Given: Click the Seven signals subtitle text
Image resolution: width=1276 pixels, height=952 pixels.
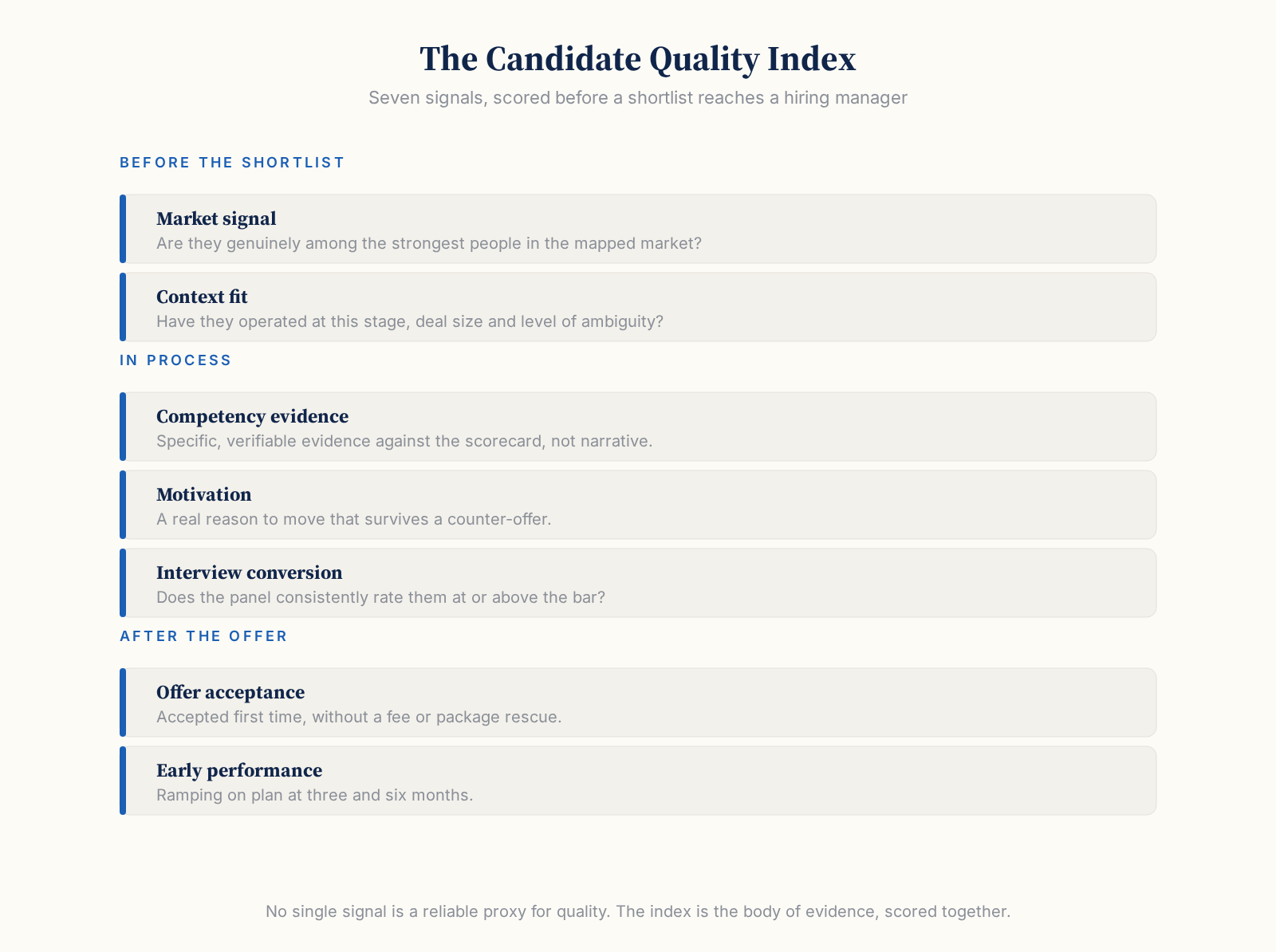Looking at the screenshot, I should click(x=638, y=98).
